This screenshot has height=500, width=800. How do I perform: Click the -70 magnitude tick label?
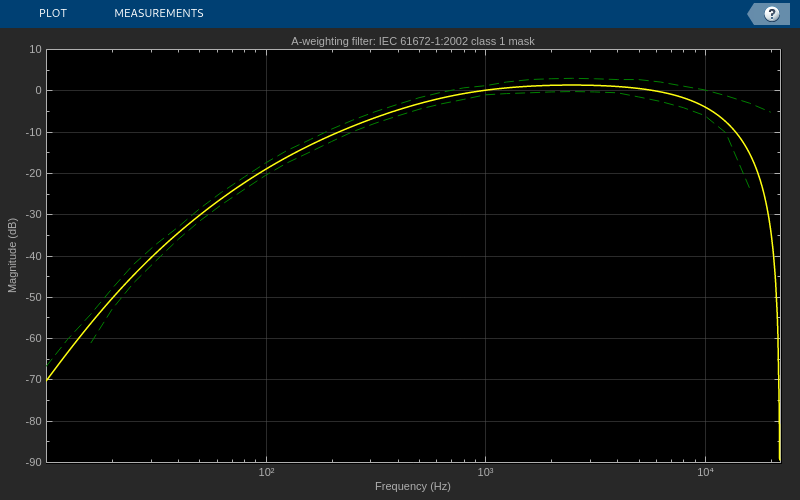(34, 380)
